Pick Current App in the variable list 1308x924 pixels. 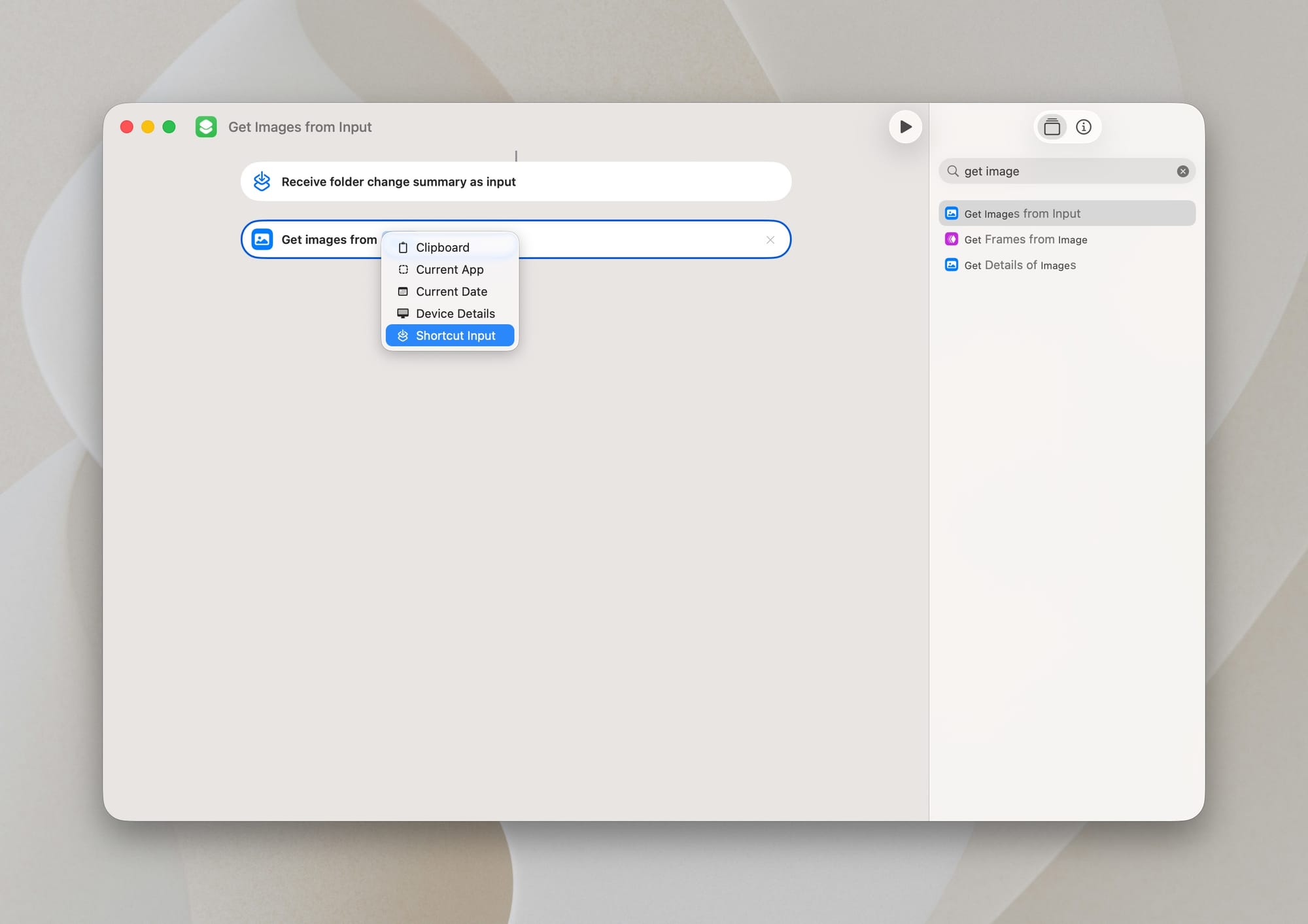449,269
